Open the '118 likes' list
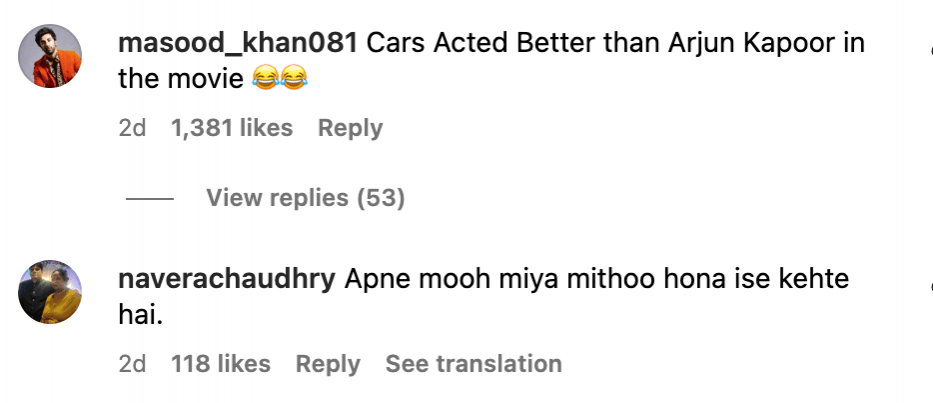This screenshot has width=933, height=403. point(221,364)
